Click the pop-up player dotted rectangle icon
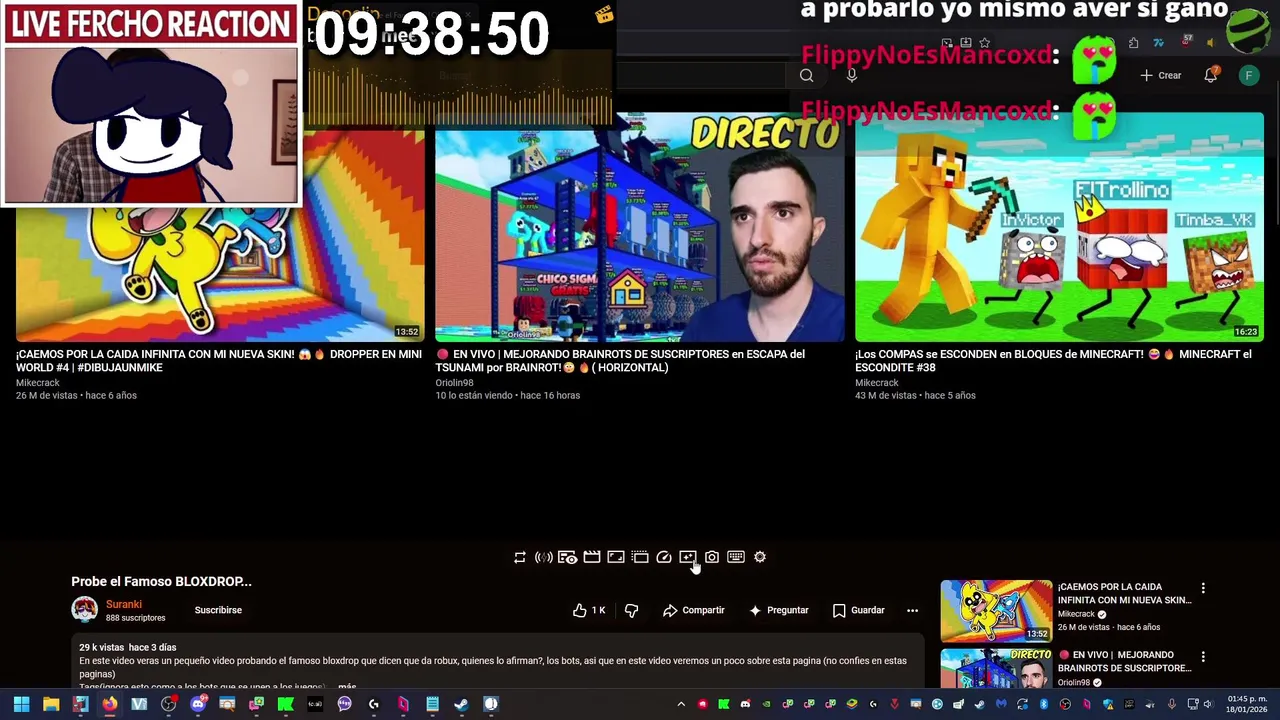 point(640,557)
